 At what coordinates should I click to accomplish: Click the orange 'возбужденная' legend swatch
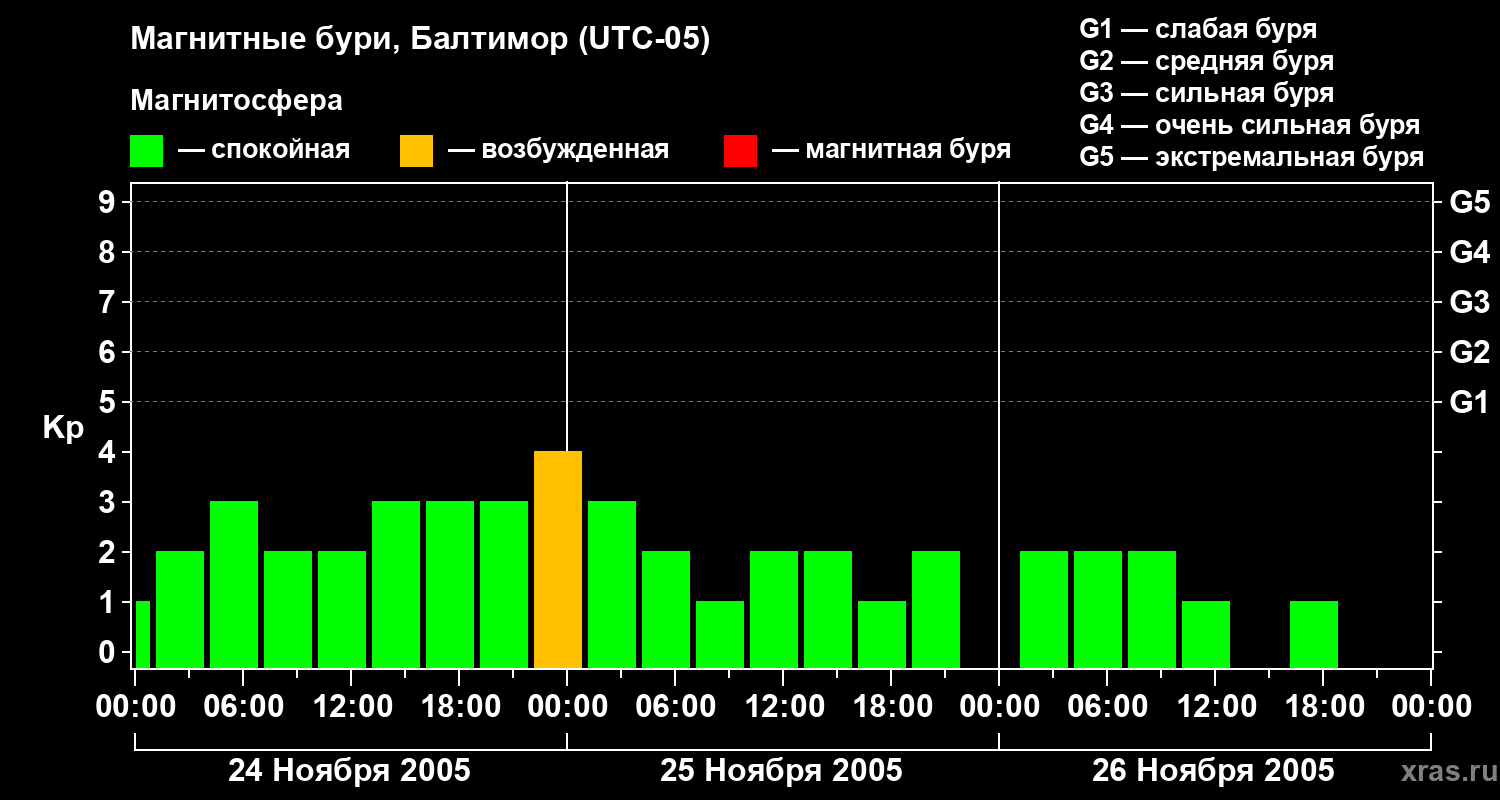[416, 151]
